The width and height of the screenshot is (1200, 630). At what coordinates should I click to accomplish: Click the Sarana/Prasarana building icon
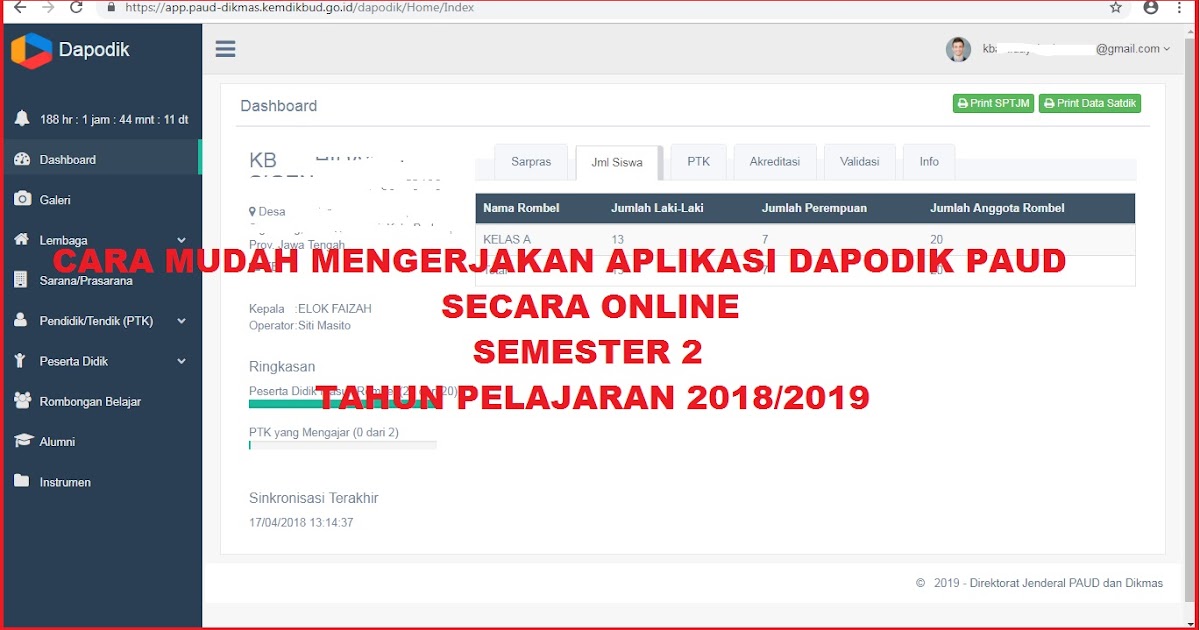21,280
